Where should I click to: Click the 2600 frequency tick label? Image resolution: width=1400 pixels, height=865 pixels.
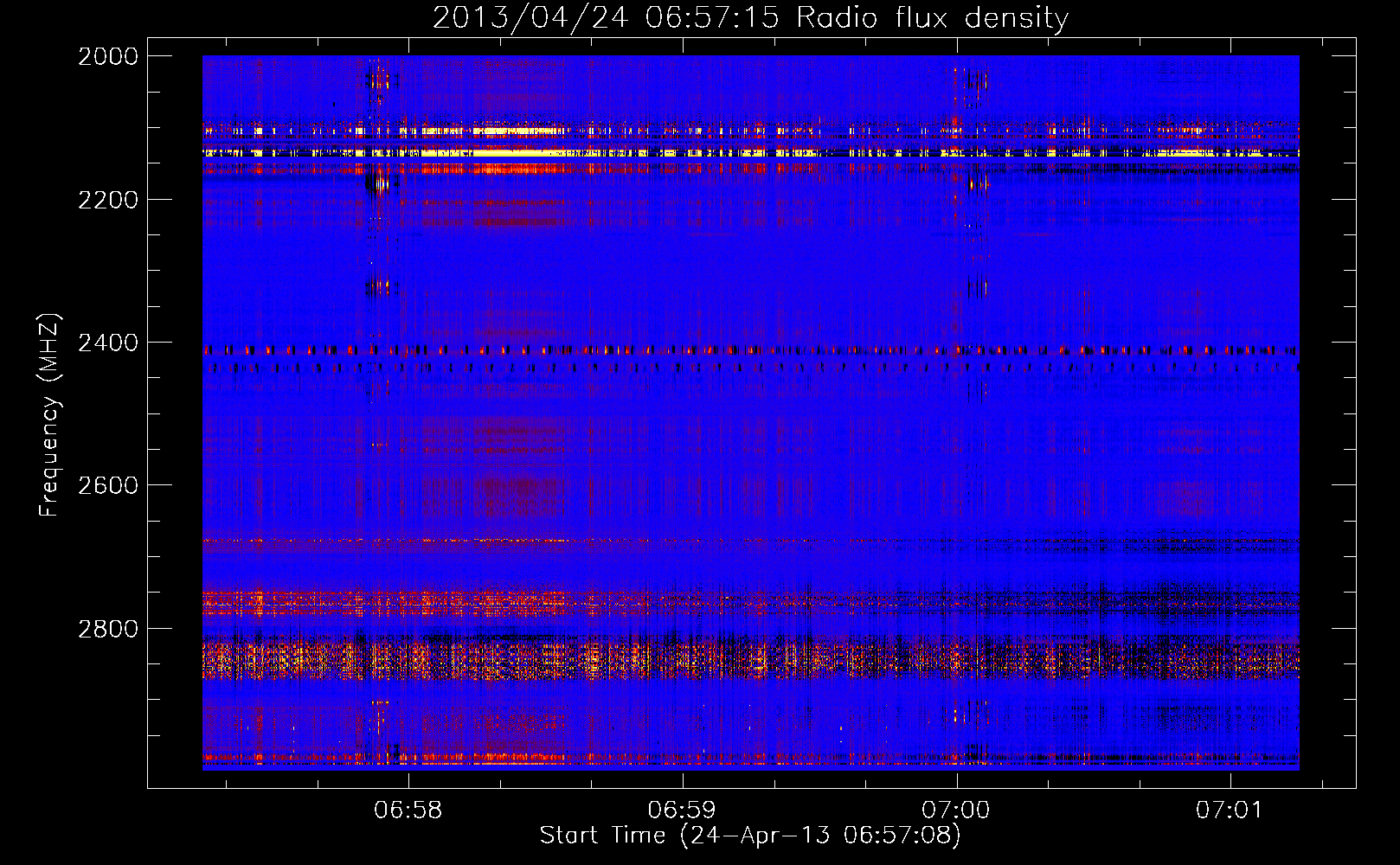click(108, 485)
